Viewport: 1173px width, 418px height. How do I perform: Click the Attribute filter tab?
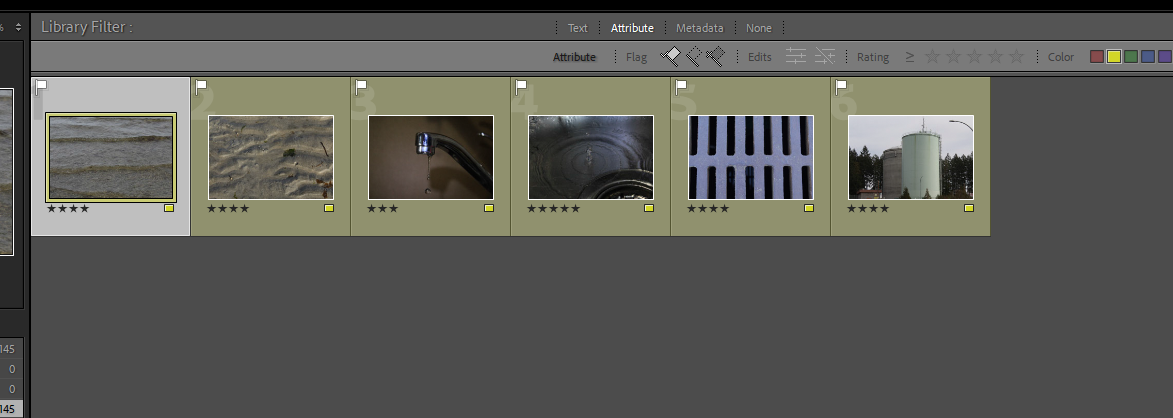click(632, 28)
